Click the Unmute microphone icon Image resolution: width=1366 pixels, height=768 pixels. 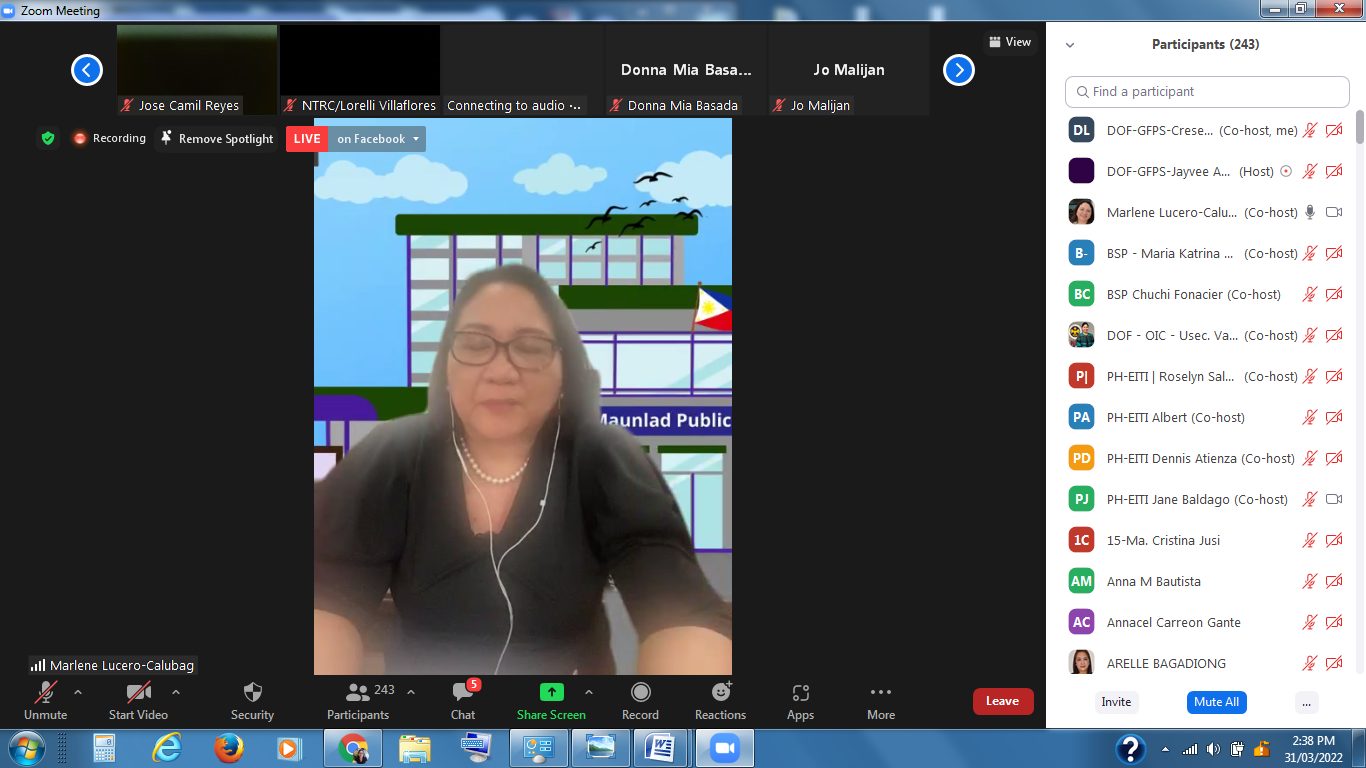45,692
